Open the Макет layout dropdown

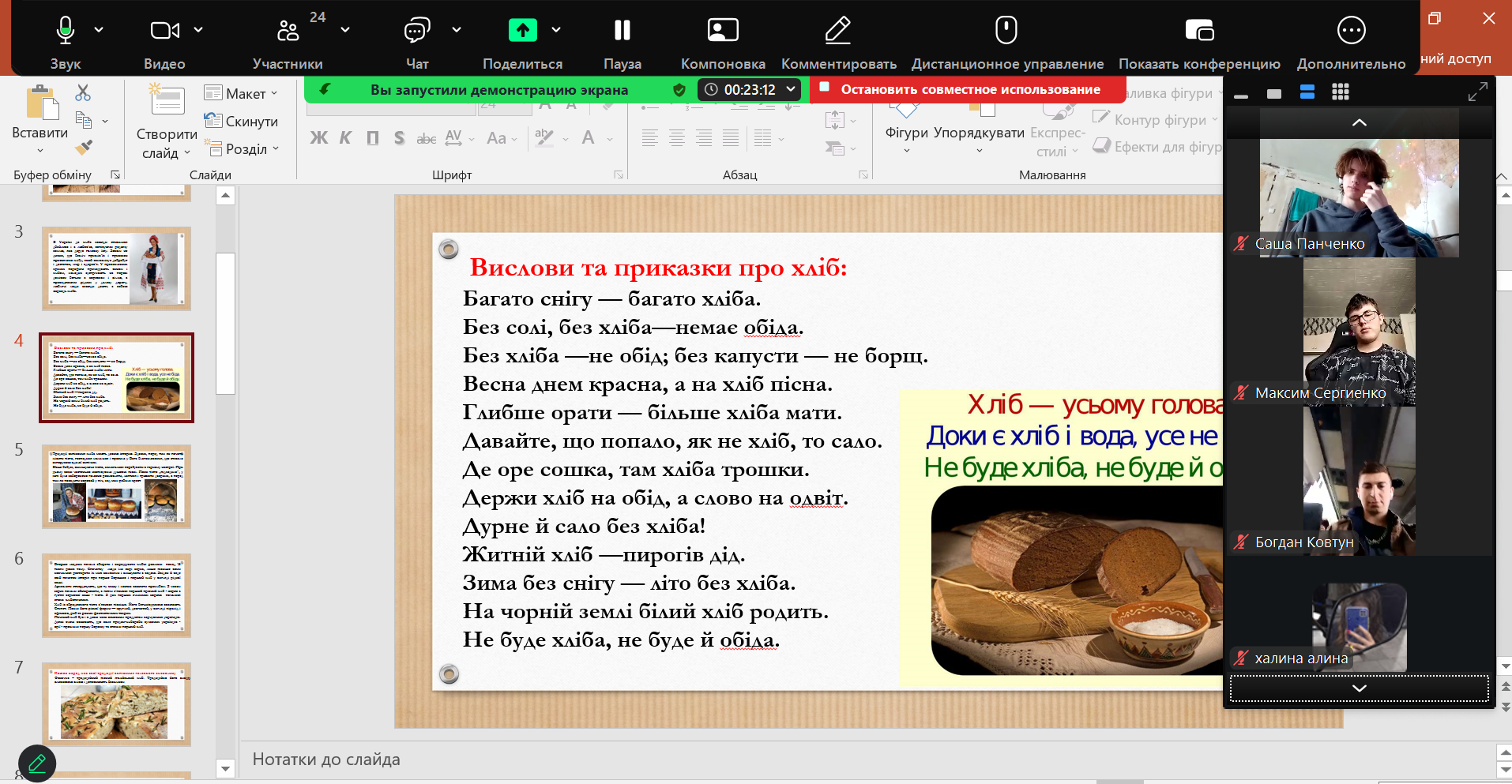241,93
